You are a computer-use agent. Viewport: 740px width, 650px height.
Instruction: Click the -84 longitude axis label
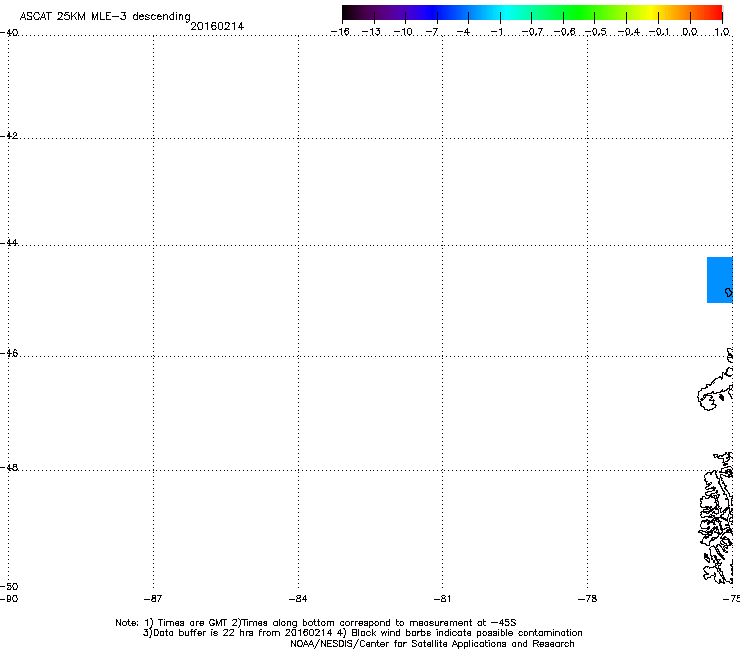[298, 599]
